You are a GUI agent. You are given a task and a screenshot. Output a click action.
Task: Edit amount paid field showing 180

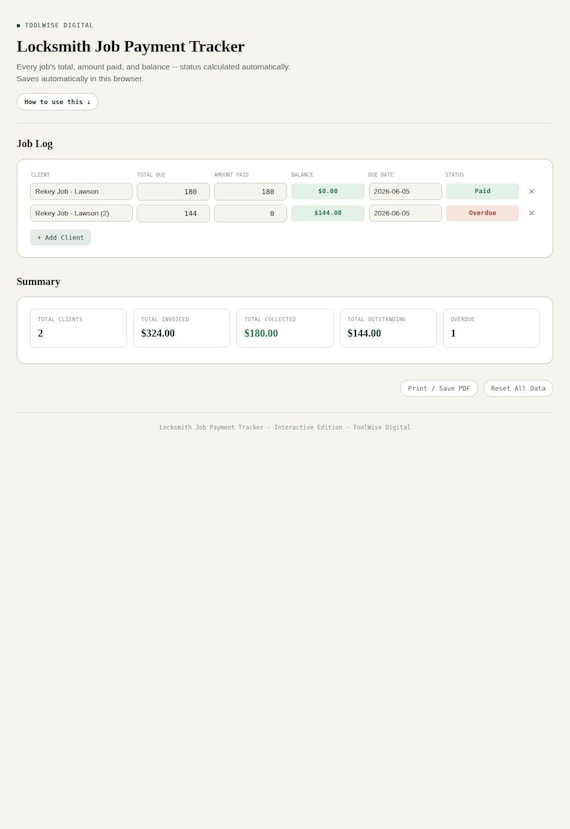click(250, 191)
